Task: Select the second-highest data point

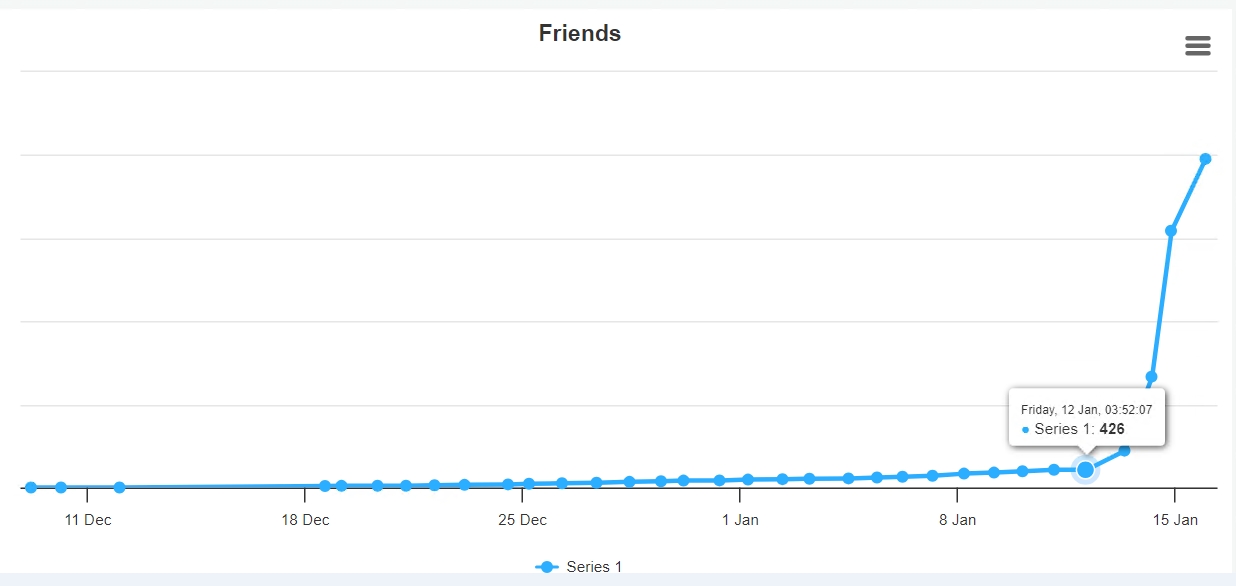Action: tap(1171, 231)
